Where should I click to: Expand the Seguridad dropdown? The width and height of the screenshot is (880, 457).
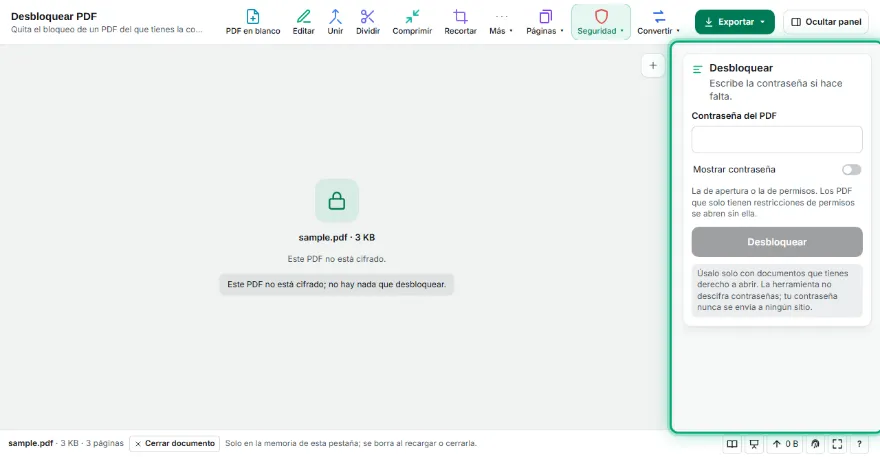(x=601, y=22)
